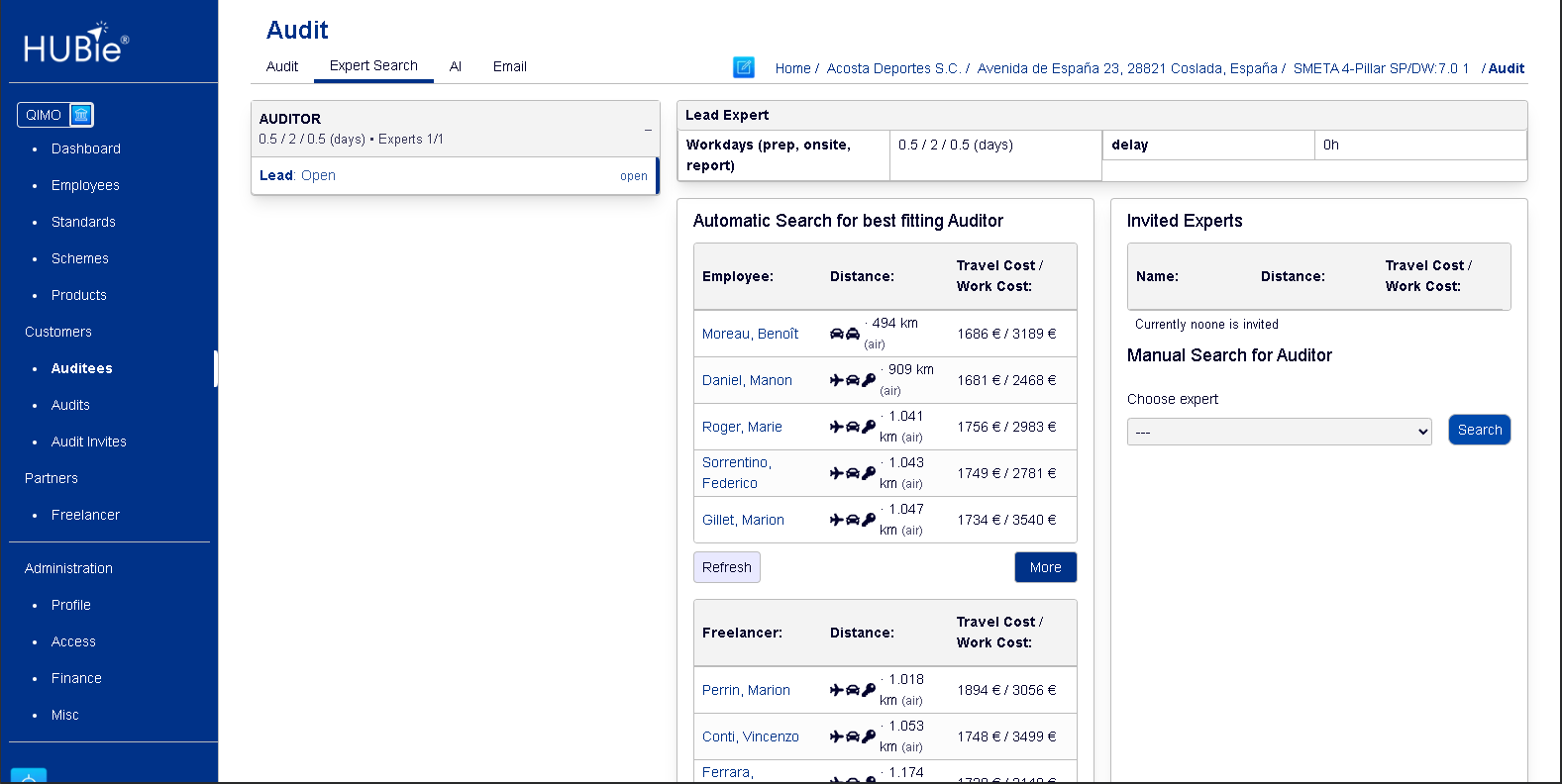
Task: Switch to the Email tab
Action: coord(509,66)
